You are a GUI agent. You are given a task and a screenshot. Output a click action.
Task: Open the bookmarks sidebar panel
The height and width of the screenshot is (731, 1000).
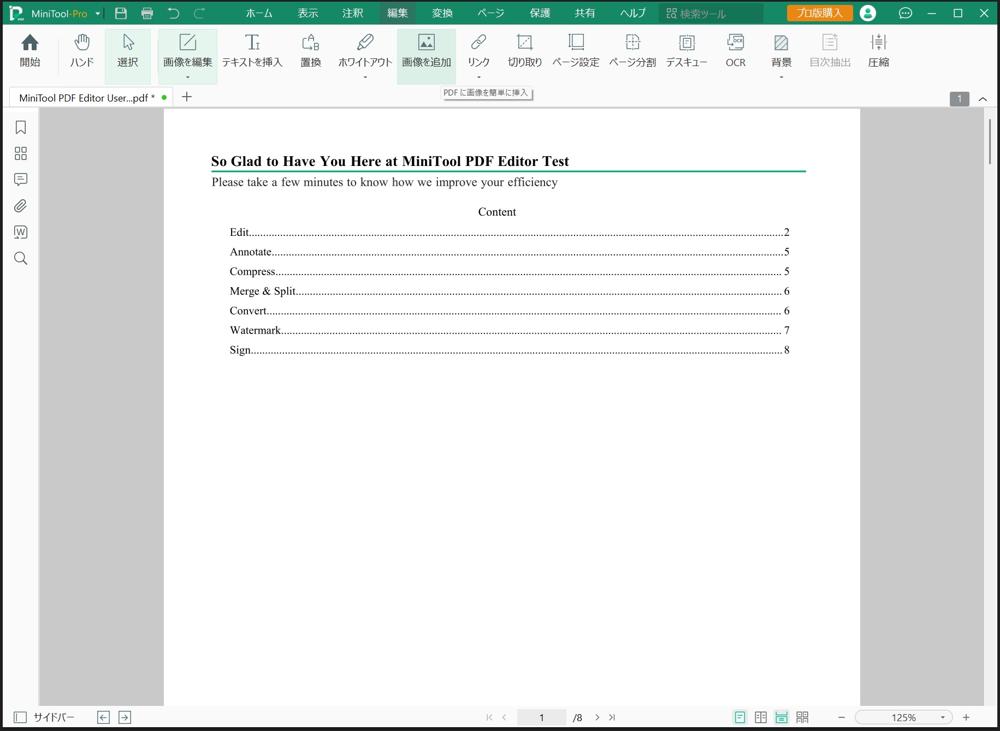[x=20, y=128]
